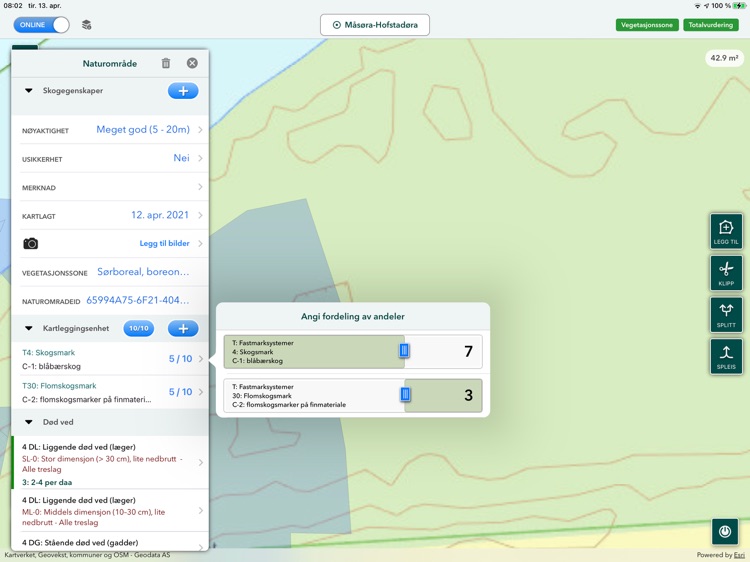This screenshot has height=562, width=750.
Task: Open the map layers stack icon
Action: pos(87,25)
